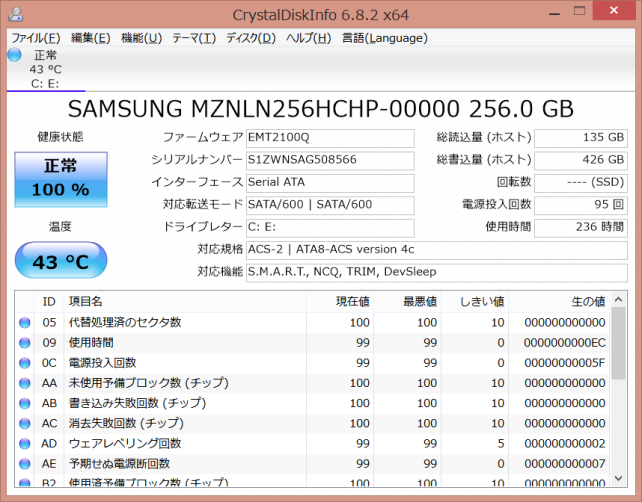Screen dimensions: 642x502
Task: Click the features field S.M.A.R.T., NCQ, TRIM
Action: (x=436, y=273)
